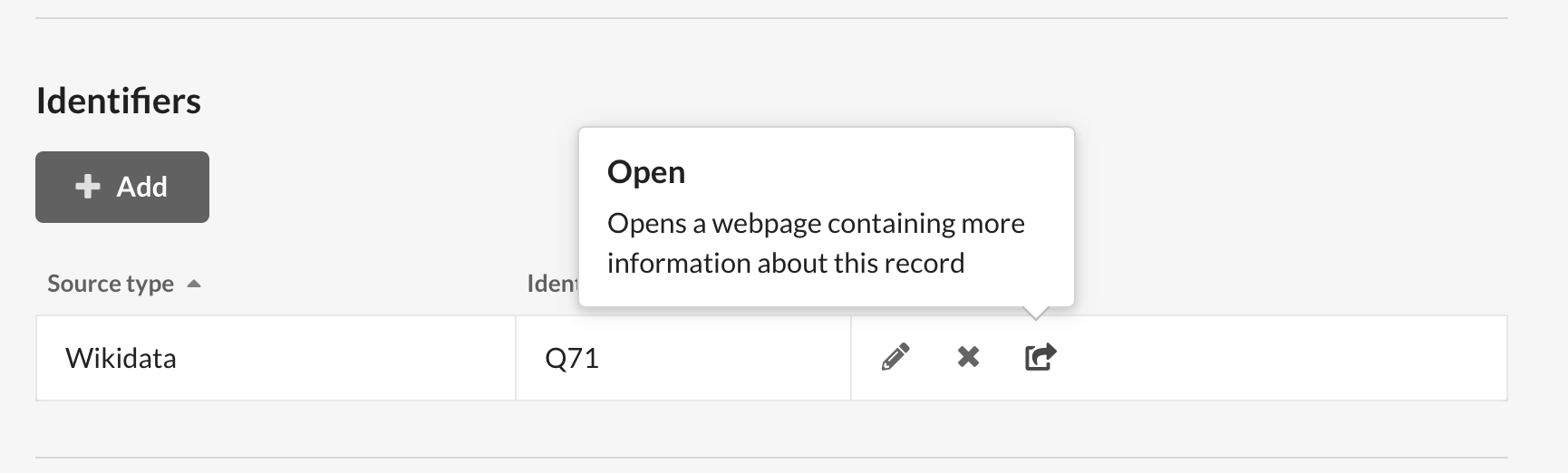Delete the Q71 identifier using X icon

point(968,358)
